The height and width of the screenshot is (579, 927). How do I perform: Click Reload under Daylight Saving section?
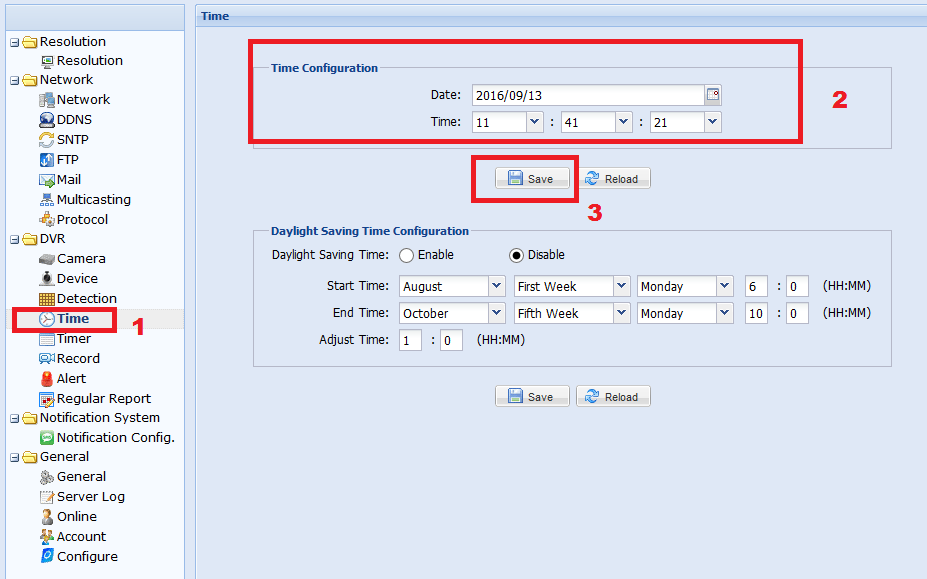click(x=612, y=397)
